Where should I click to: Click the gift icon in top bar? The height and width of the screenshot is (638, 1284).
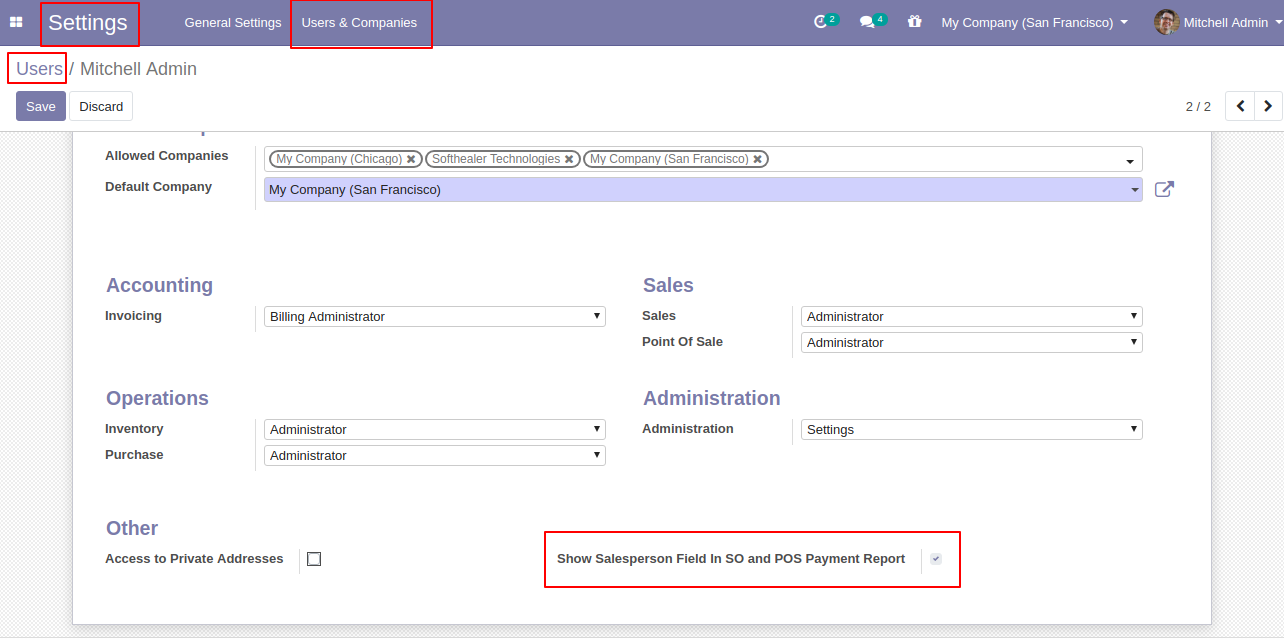[914, 21]
